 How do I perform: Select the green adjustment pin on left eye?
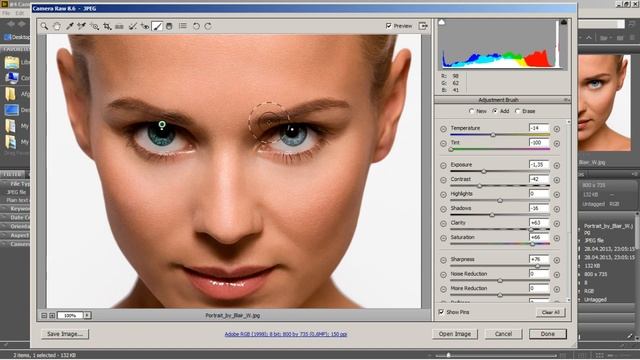point(162,124)
